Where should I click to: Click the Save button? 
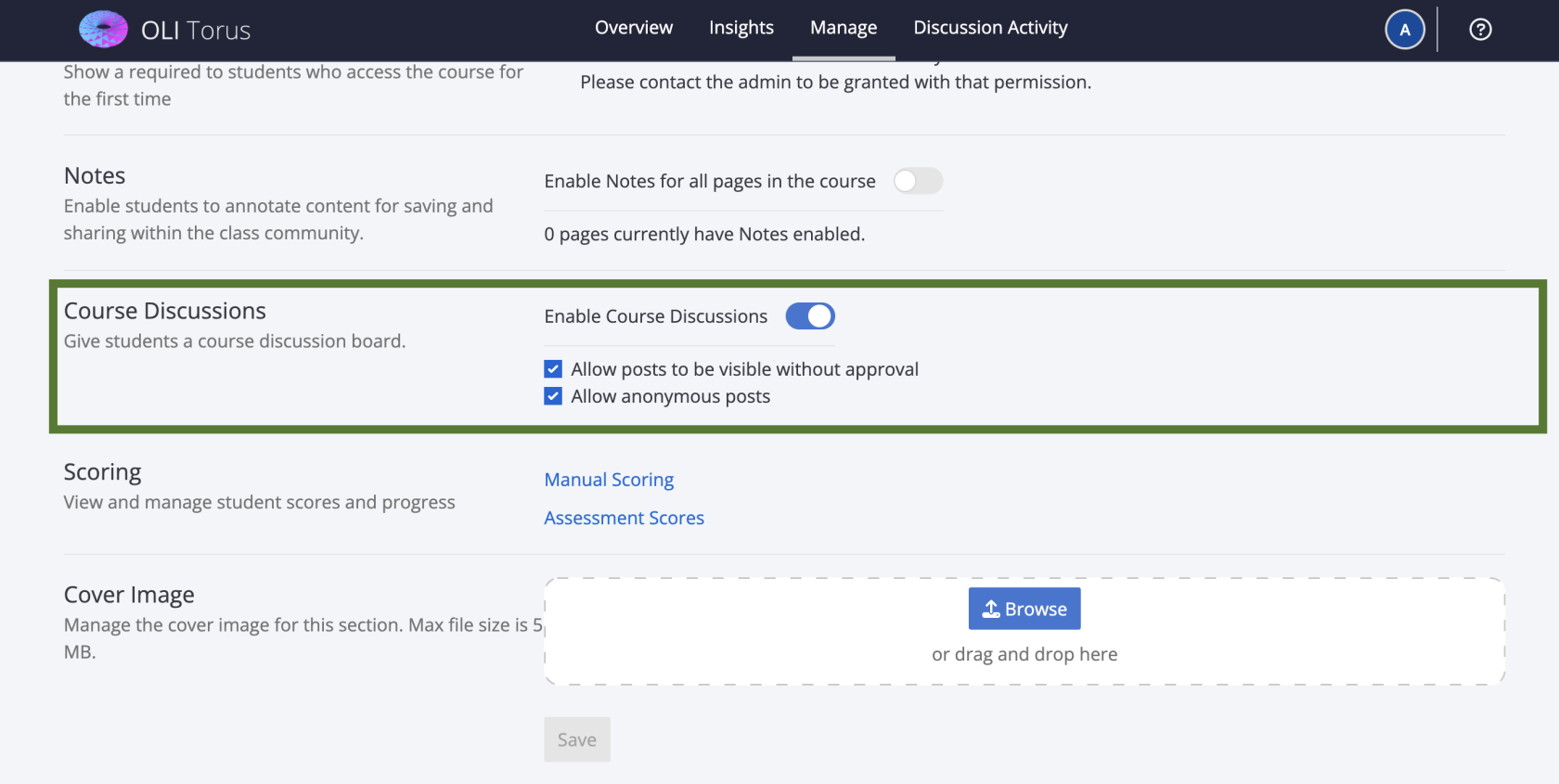[577, 739]
